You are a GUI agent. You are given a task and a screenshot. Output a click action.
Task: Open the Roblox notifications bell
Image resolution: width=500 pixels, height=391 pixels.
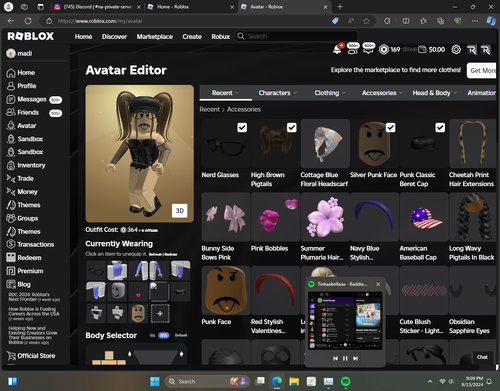[x=337, y=49]
